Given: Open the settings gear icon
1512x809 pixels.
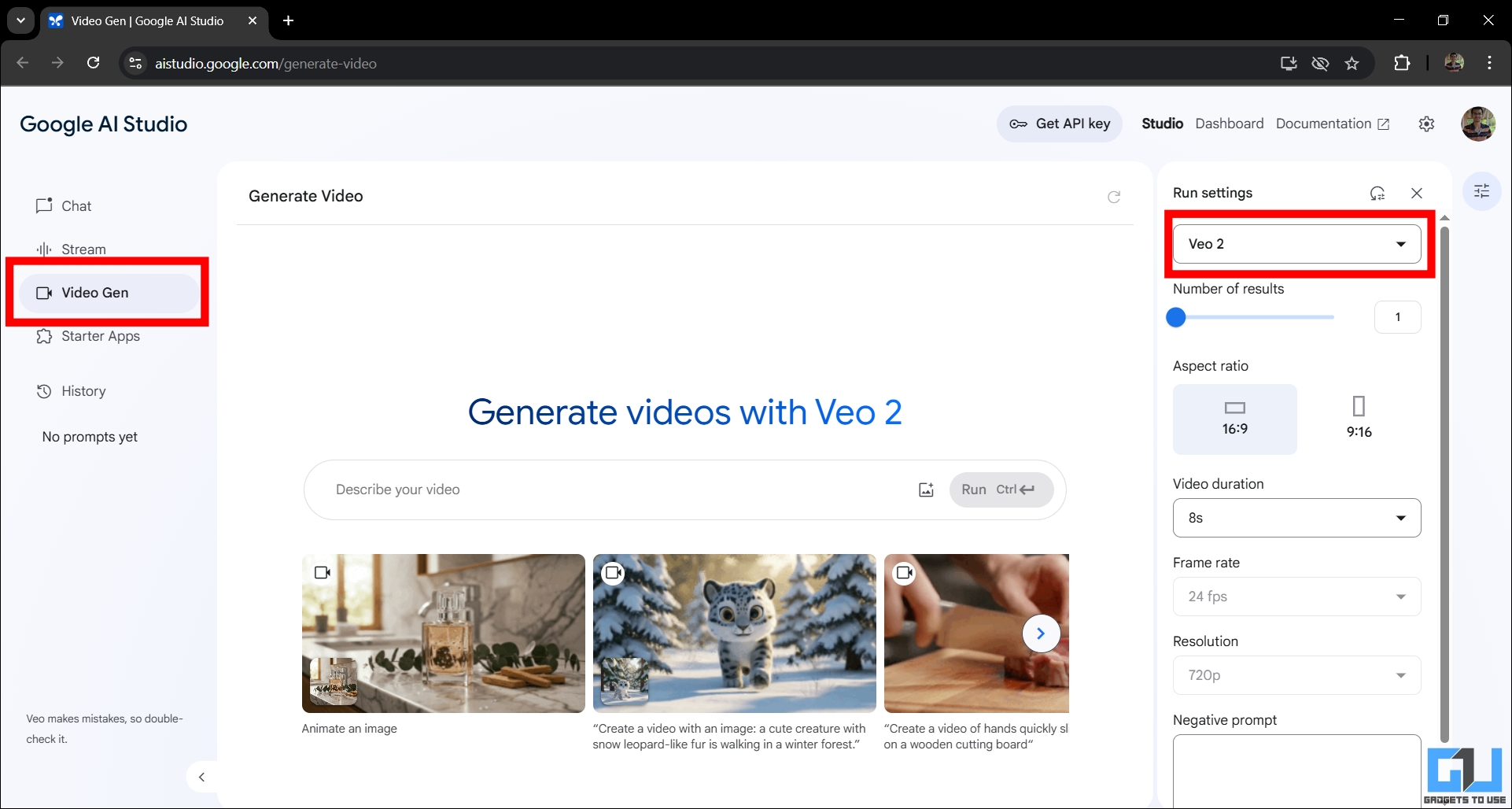Looking at the screenshot, I should (1426, 124).
